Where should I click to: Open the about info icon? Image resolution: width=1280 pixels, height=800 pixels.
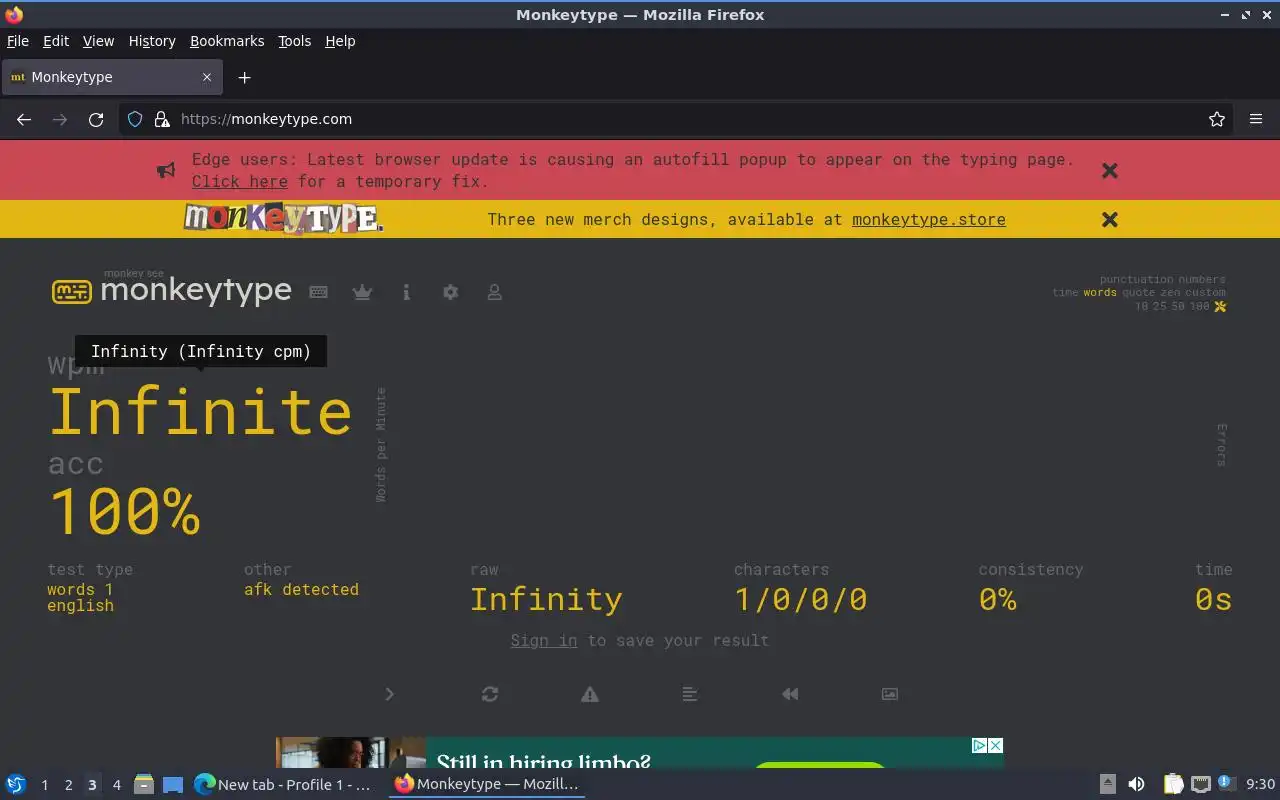[406, 292]
